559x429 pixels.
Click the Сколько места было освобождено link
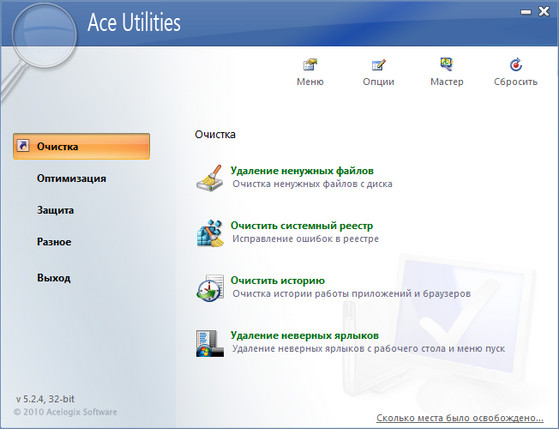tap(460, 418)
